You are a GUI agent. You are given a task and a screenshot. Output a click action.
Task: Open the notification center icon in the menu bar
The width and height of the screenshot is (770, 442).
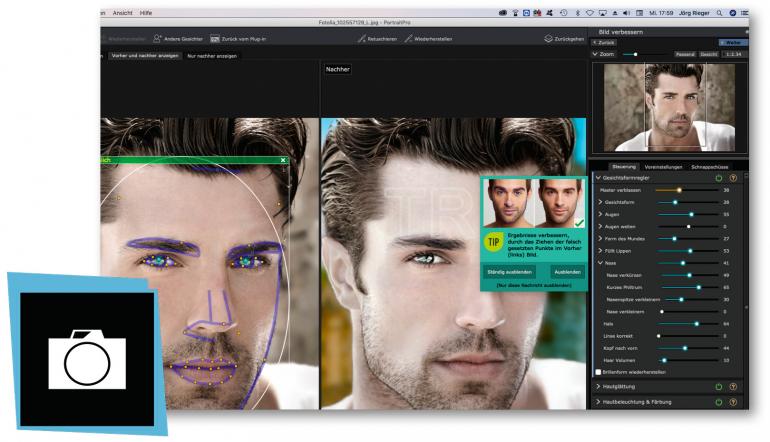pyautogui.click(x=743, y=13)
